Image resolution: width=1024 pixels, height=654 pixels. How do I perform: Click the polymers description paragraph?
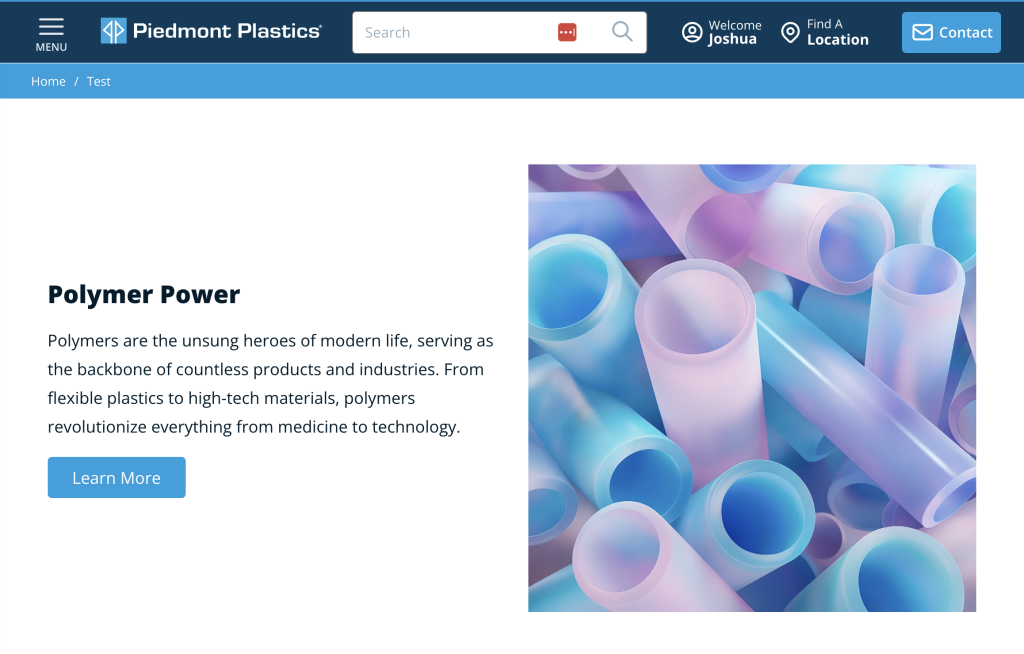(270, 384)
